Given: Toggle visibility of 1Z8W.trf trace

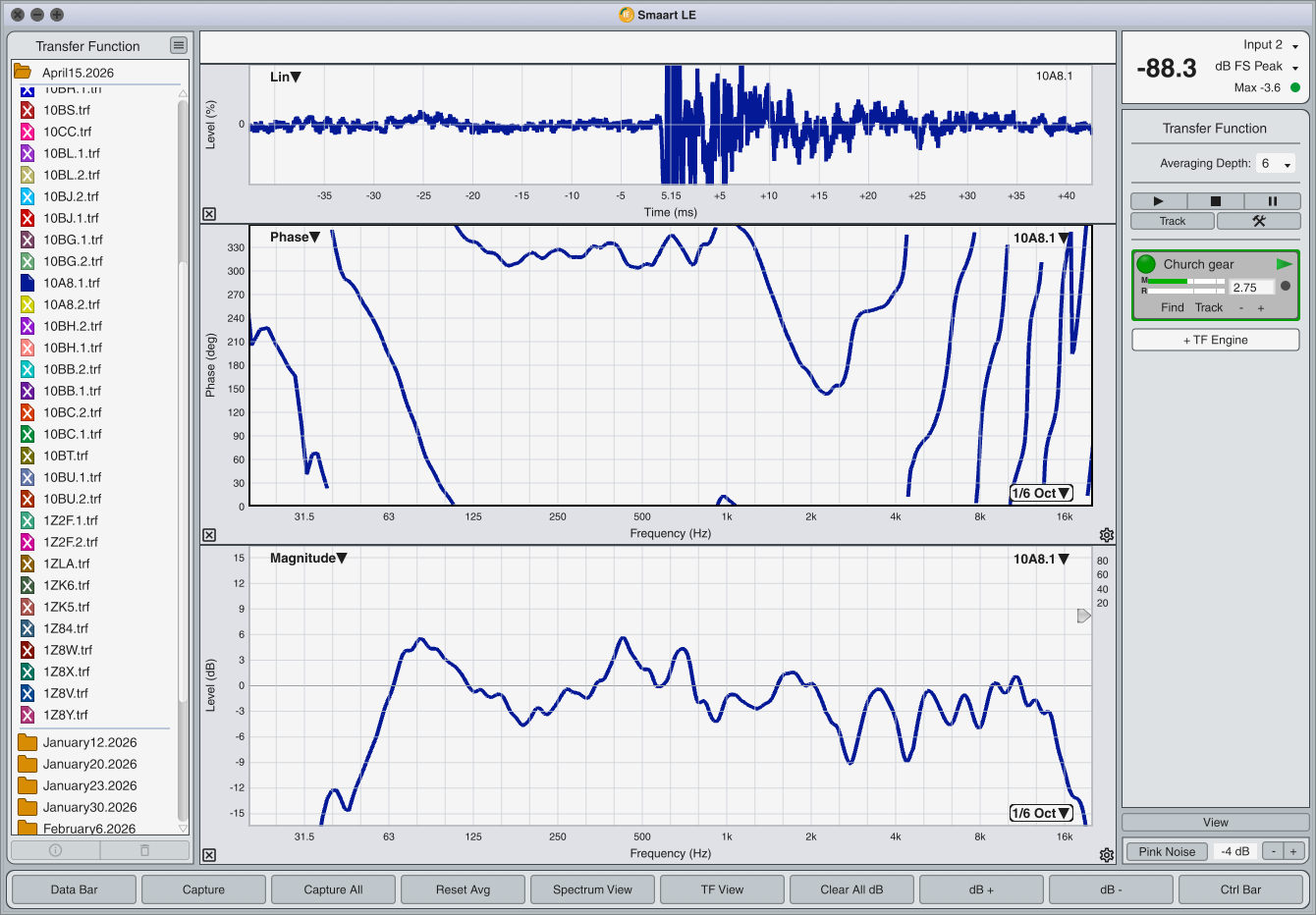Looking at the screenshot, I should coord(27,650).
